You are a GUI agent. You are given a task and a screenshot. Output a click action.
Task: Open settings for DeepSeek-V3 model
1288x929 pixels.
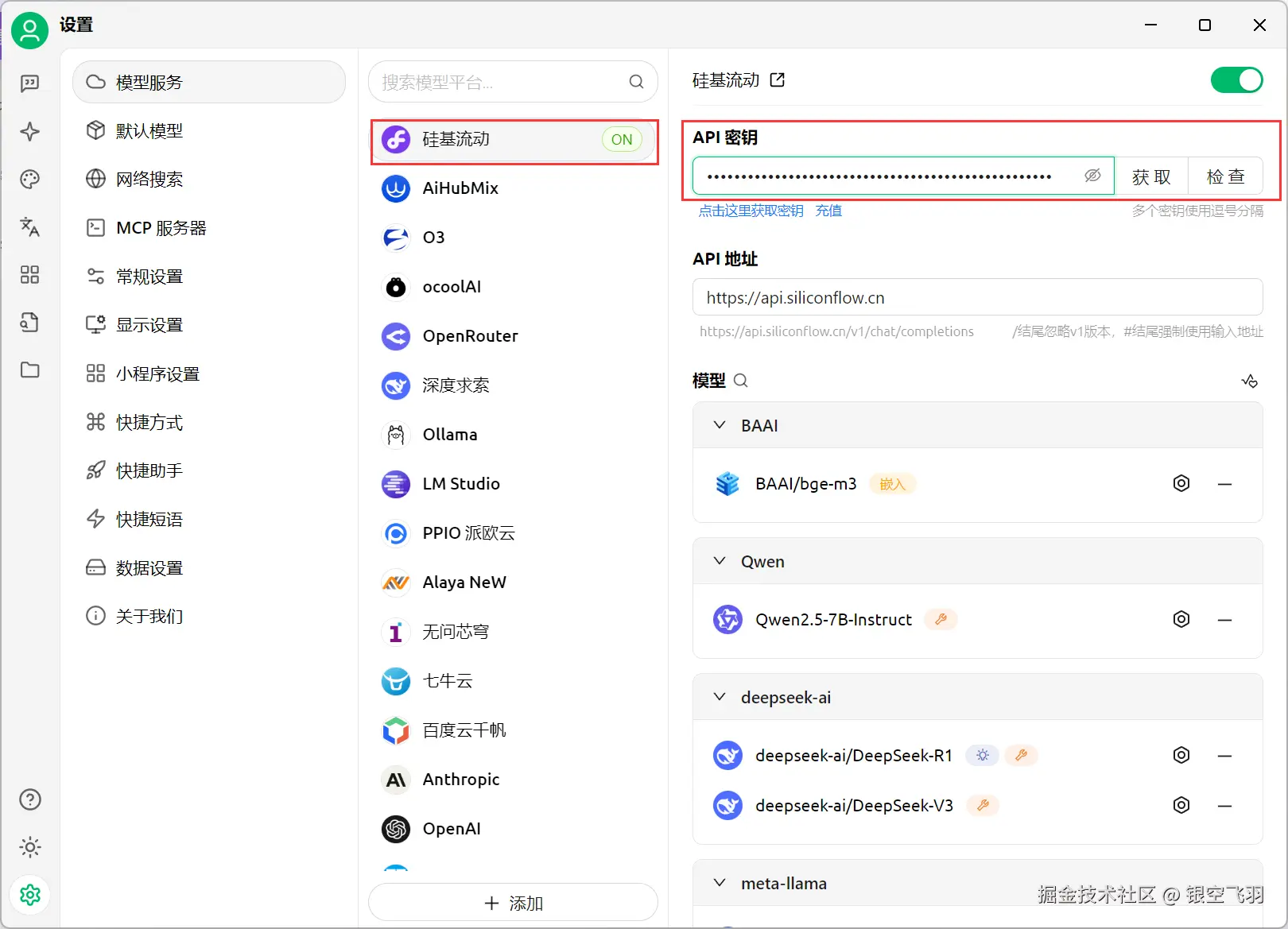point(1181,805)
